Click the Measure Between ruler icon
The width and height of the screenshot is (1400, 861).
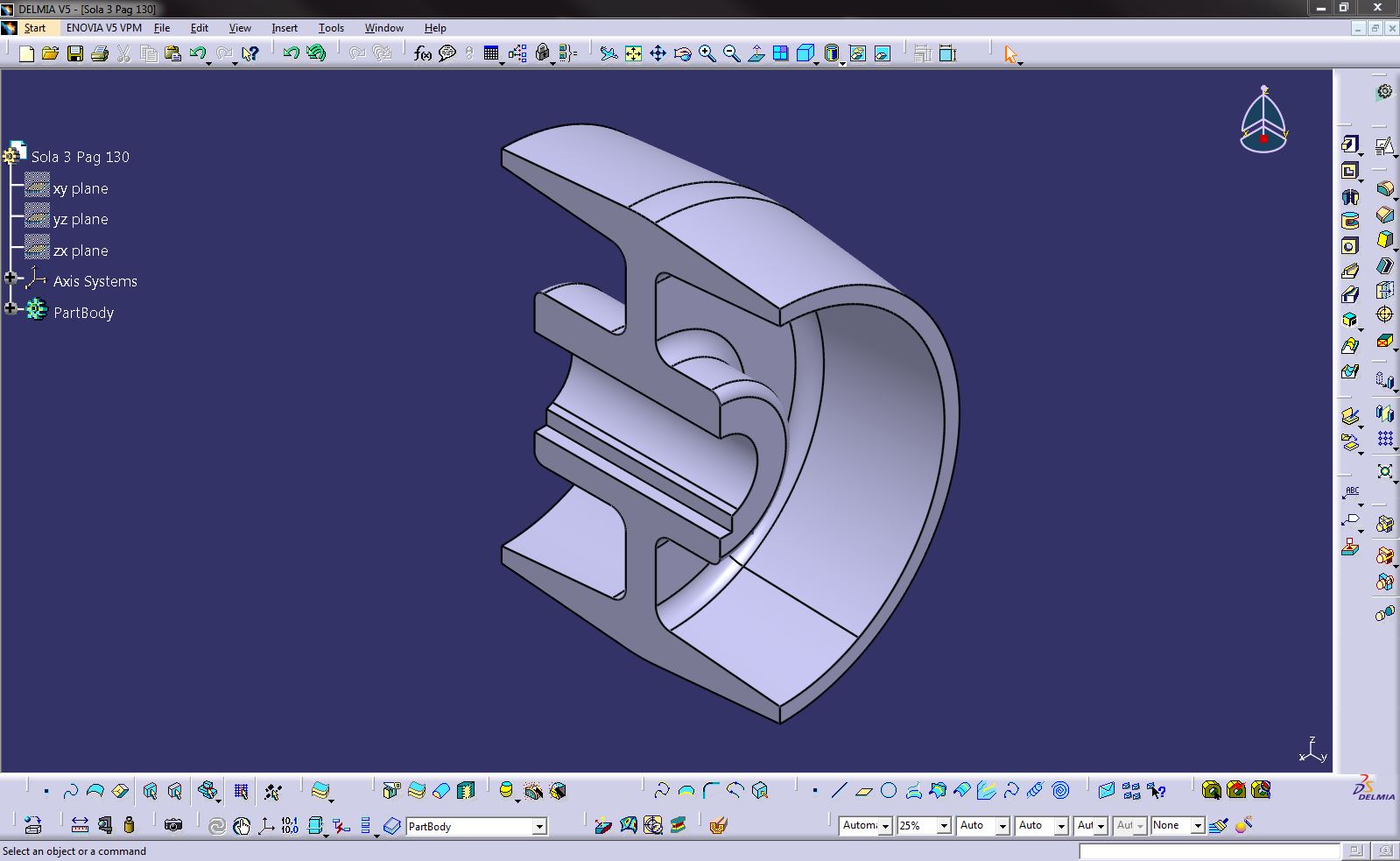80,825
